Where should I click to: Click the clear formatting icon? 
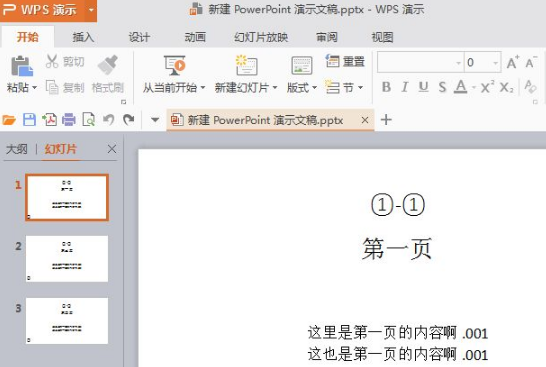(530, 87)
